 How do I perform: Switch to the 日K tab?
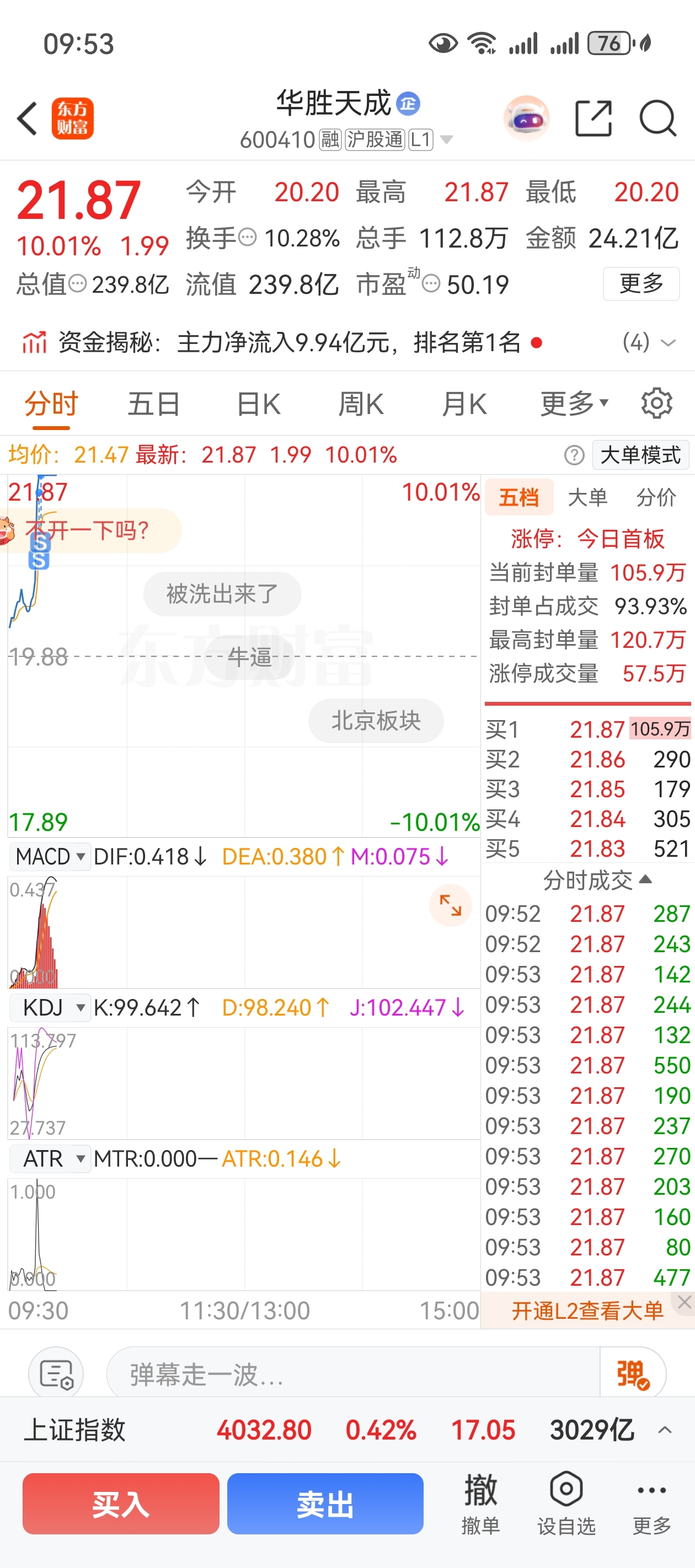pyautogui.click(x=258, y=403)
